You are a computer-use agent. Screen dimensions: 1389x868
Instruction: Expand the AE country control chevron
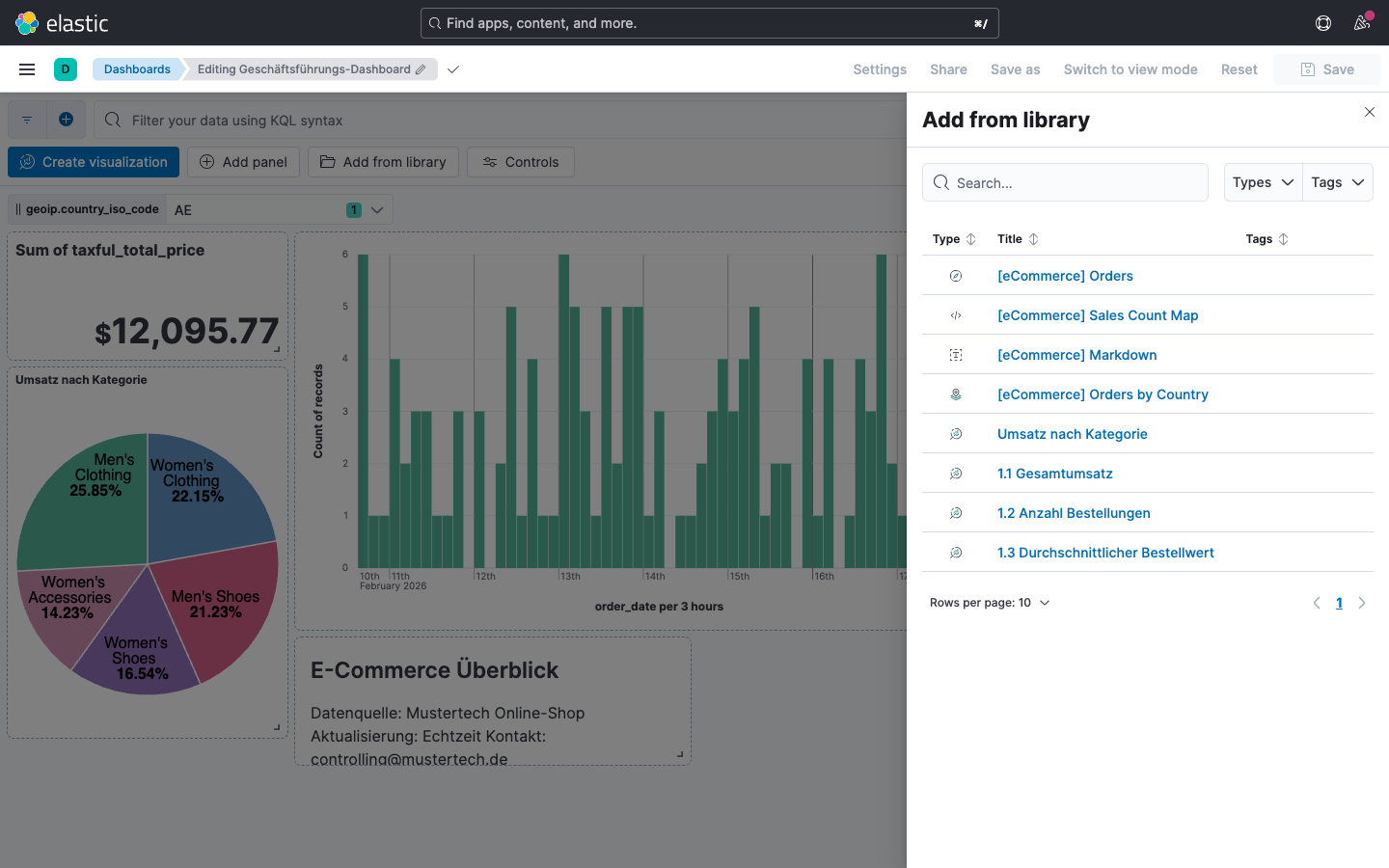tap(378, 209)
